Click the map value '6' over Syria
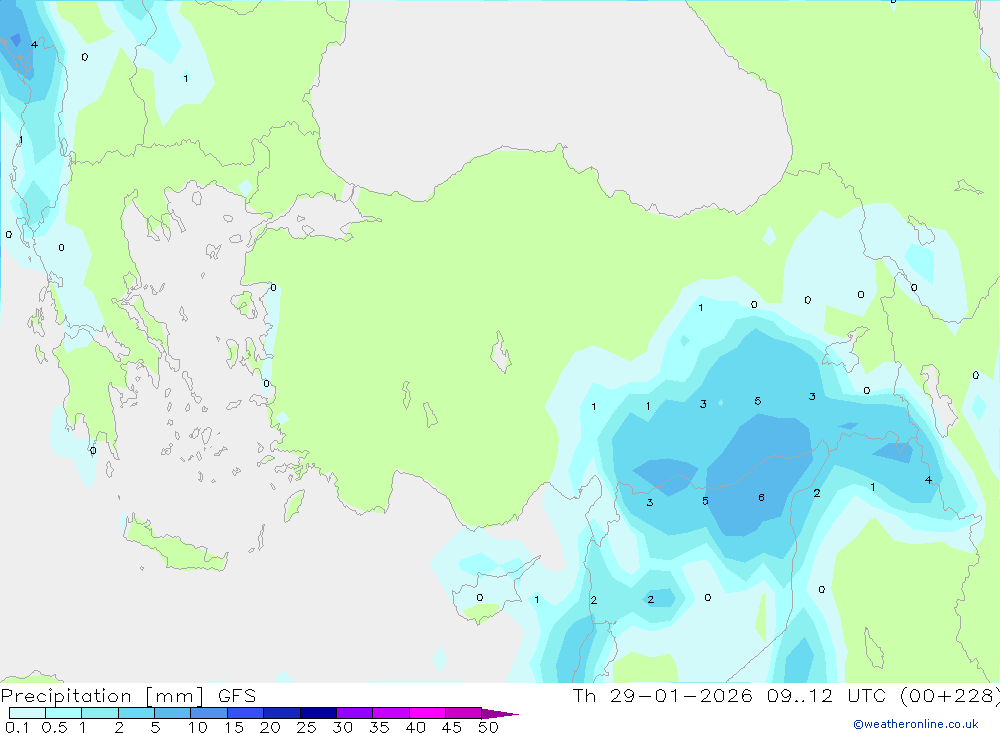This screenshot has width=1000, height=733. tap(761, 498)
